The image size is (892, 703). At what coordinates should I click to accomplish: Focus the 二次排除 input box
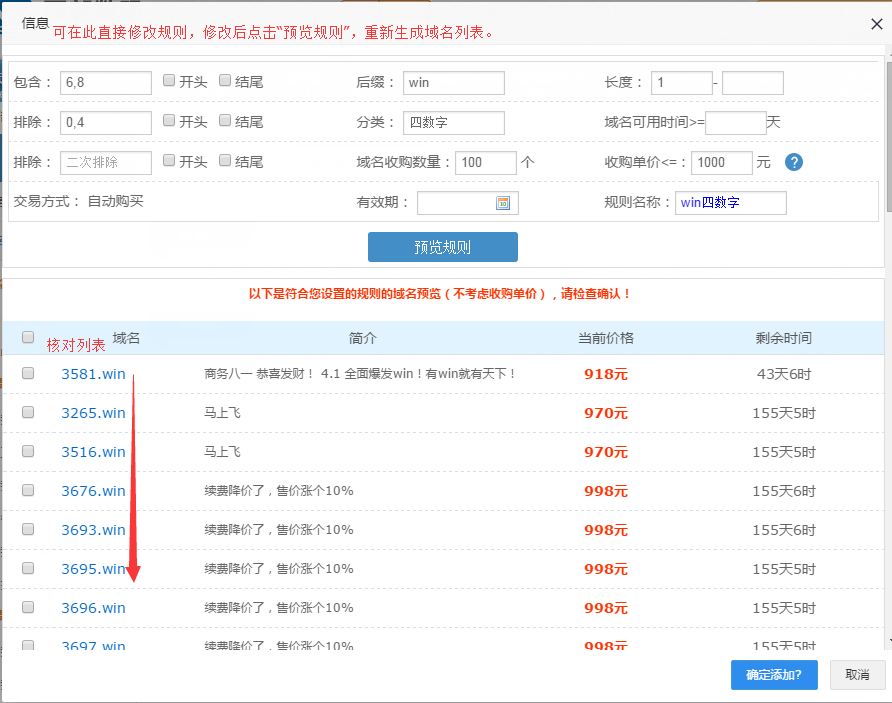106,163
